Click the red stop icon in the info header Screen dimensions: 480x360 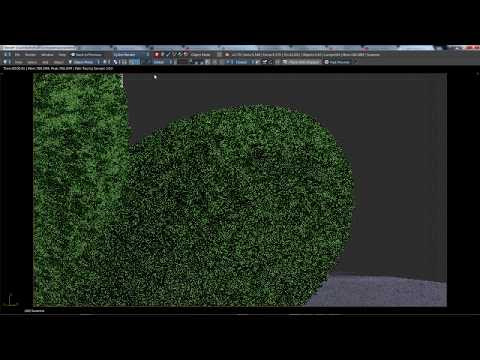coord(156,54)
